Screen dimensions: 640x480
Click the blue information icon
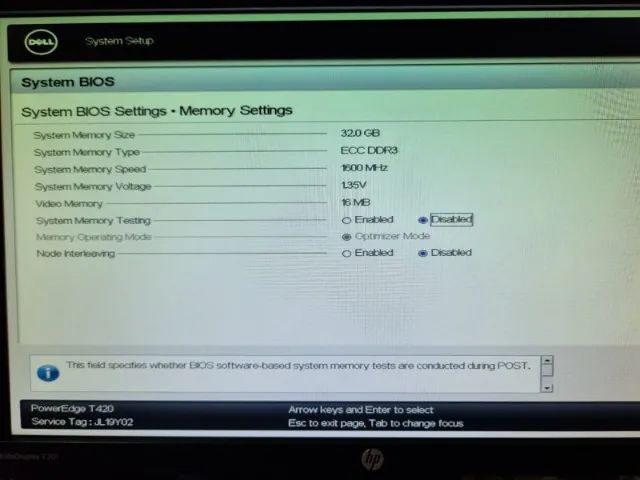(47, 373)
